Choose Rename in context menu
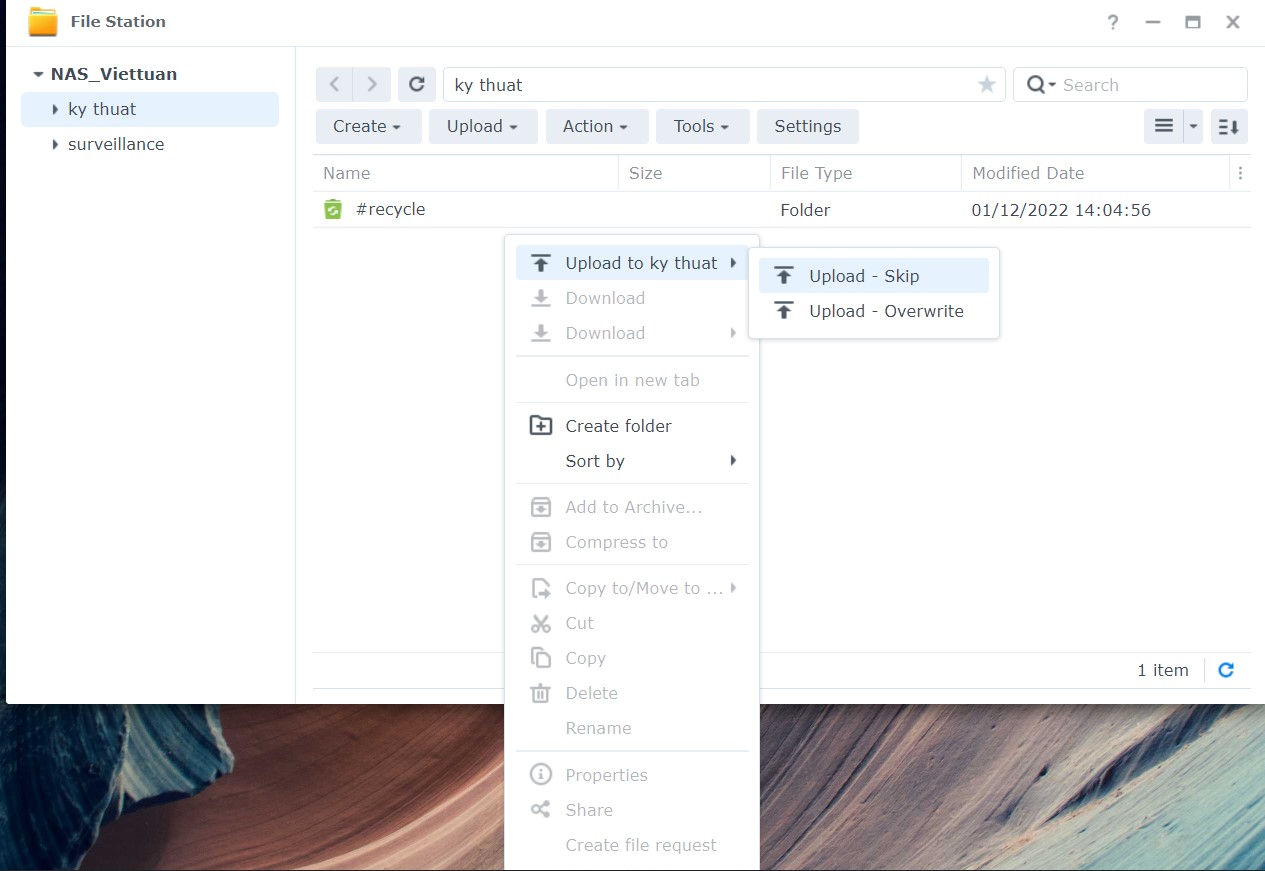Viewport: 1265px width, 871px height. click(x=632, y=728)
